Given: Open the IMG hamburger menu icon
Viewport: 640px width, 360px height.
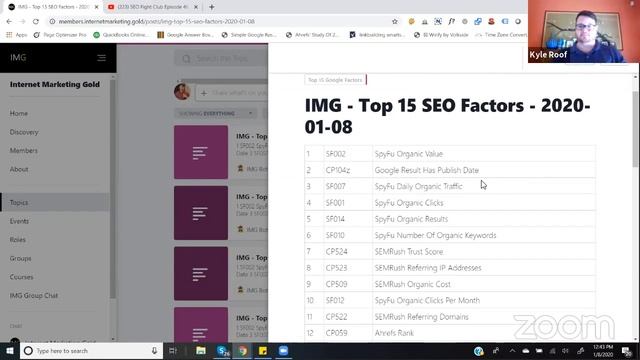Looking at the screenshot, I should [102, 58].
